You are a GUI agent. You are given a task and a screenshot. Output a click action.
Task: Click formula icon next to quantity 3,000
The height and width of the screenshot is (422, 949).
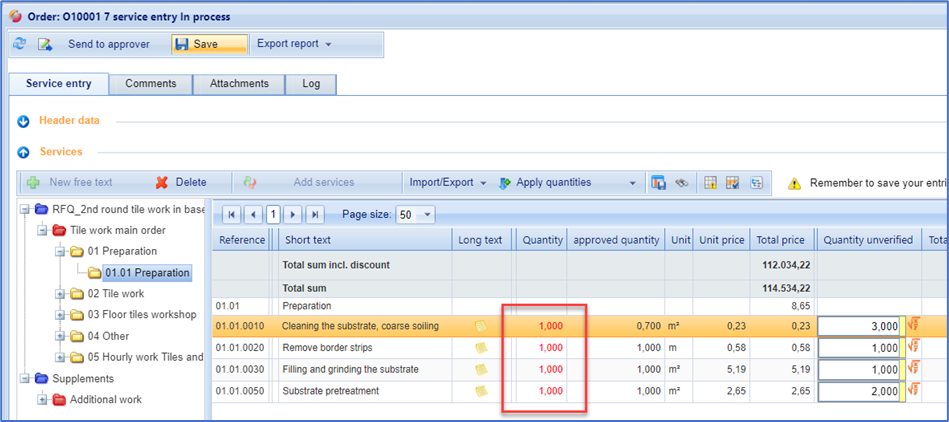pos(913,325)
